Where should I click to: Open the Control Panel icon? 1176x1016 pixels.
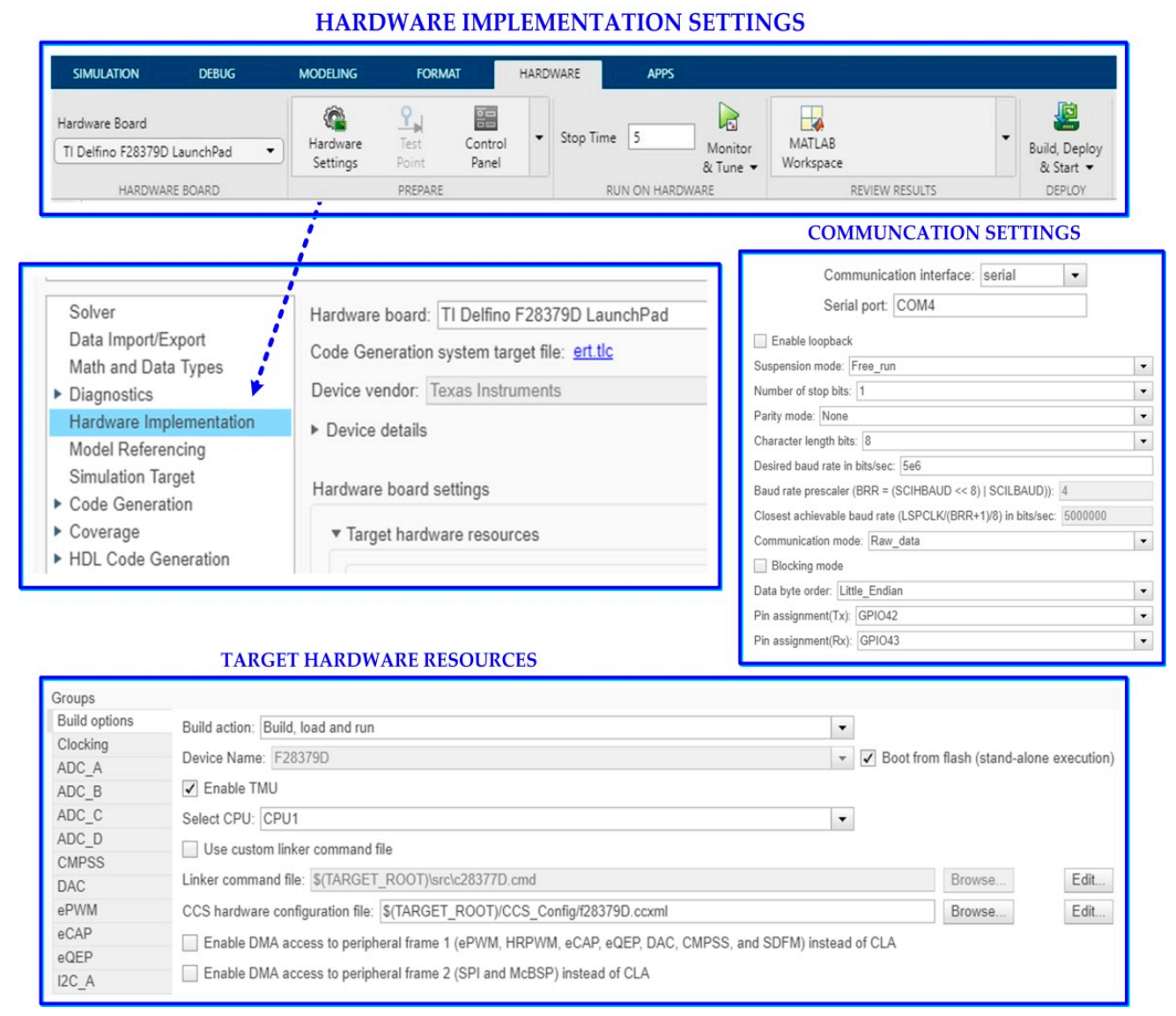485,119
